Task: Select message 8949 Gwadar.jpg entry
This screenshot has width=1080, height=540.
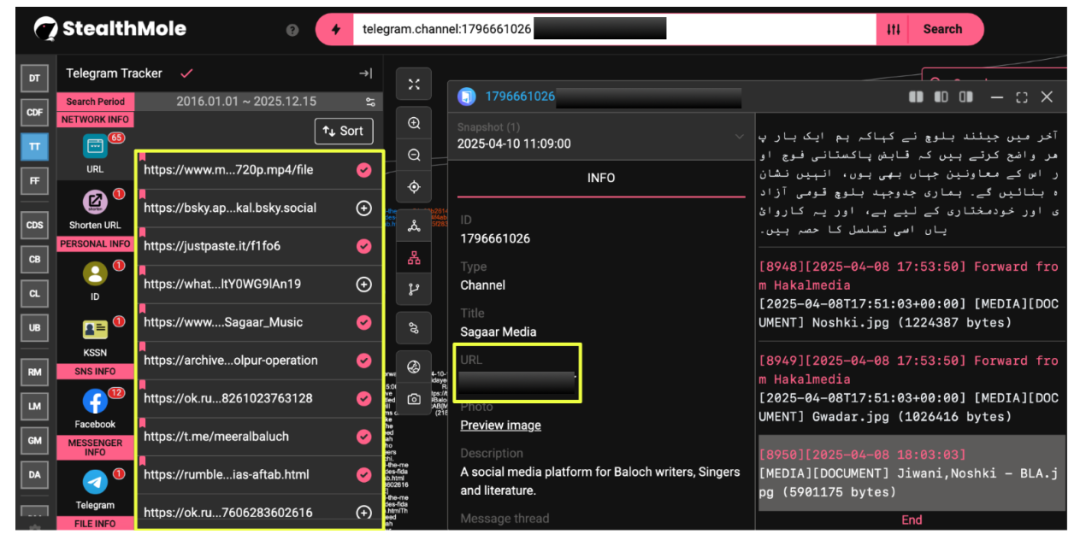Action: [x=909, y=388]
